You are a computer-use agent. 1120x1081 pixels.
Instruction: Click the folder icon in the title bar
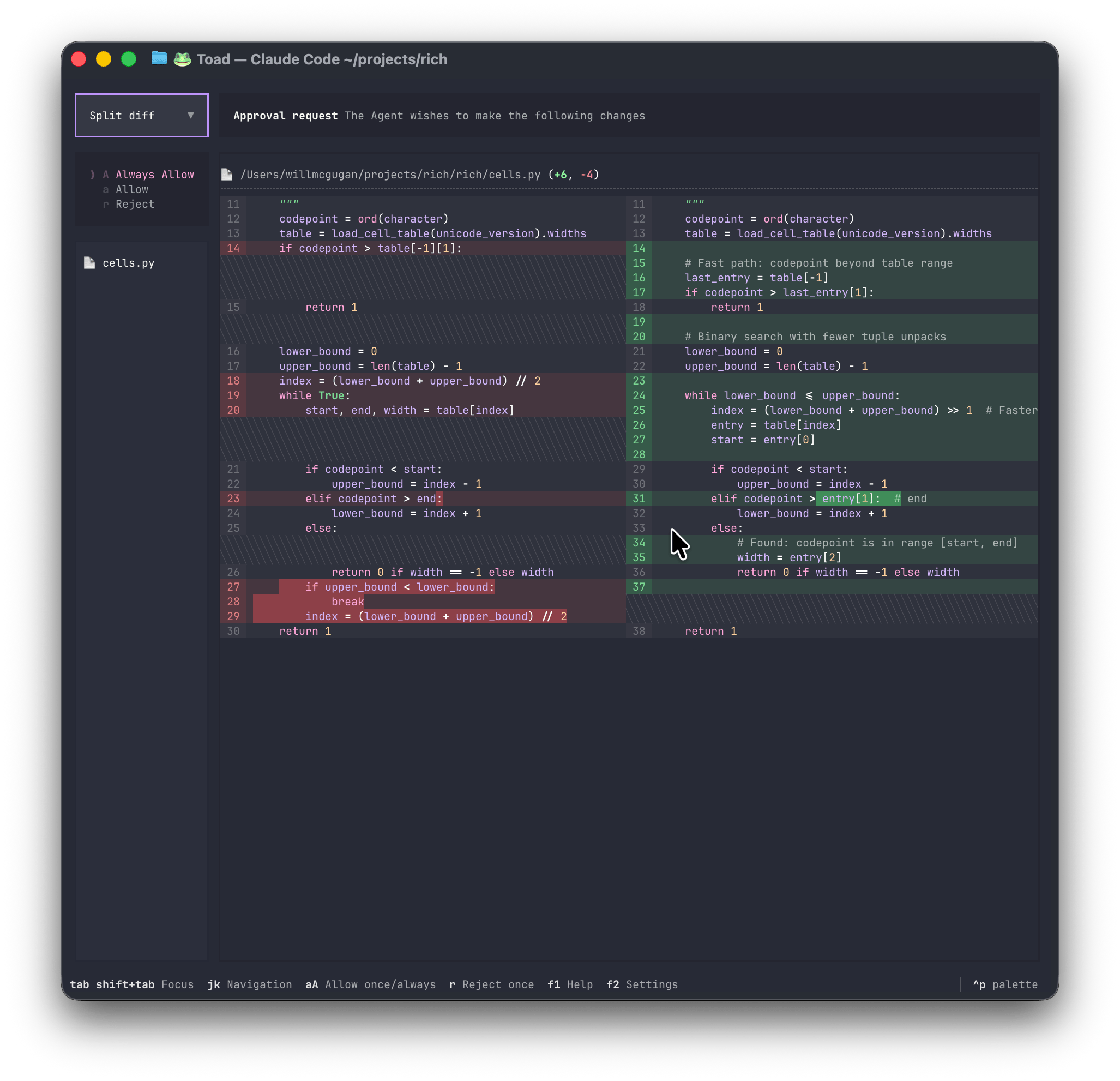tap(158, 58)
